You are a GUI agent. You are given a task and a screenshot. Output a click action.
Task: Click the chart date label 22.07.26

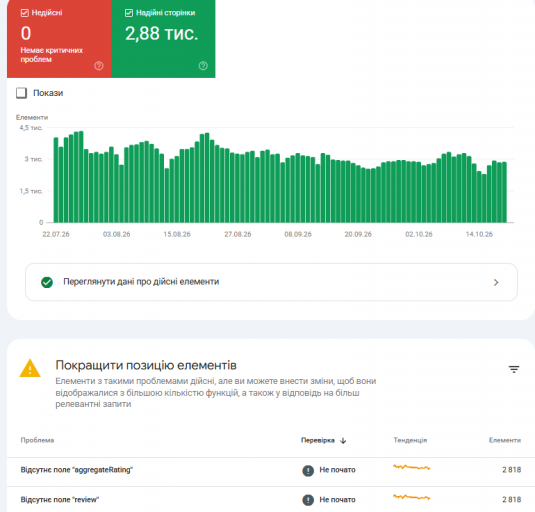point(56,234)
